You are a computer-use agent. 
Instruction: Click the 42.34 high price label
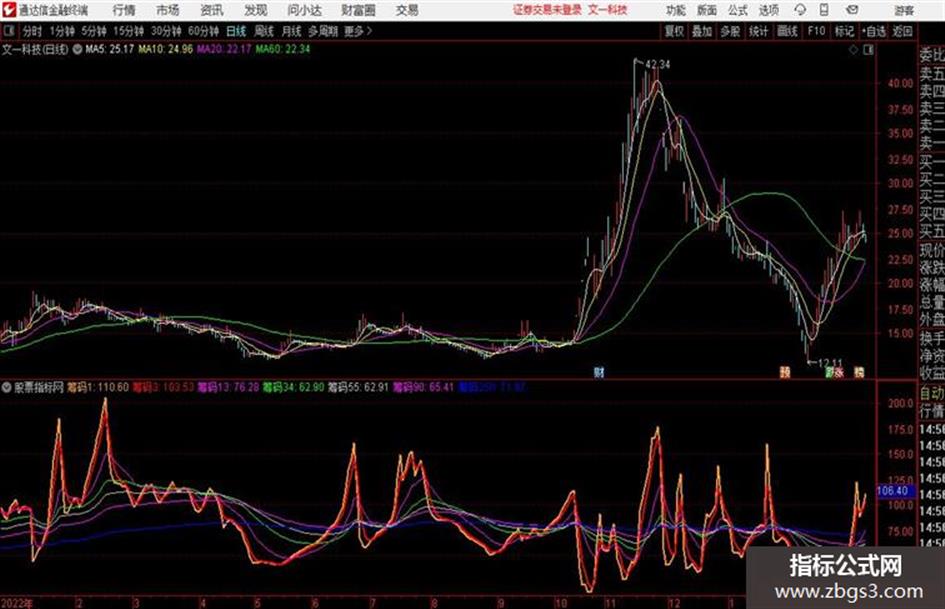coord(658,64)
